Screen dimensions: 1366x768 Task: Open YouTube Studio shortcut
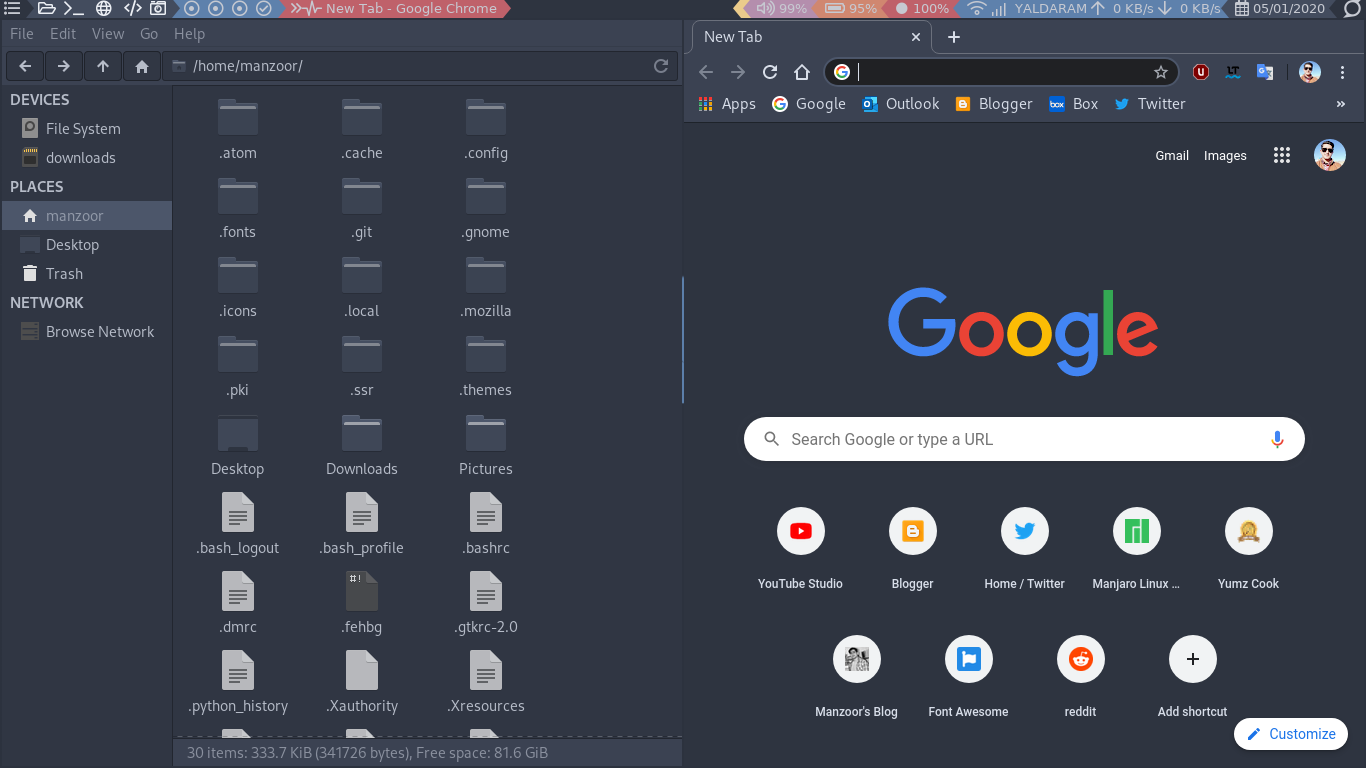click(x=800, y=547)
